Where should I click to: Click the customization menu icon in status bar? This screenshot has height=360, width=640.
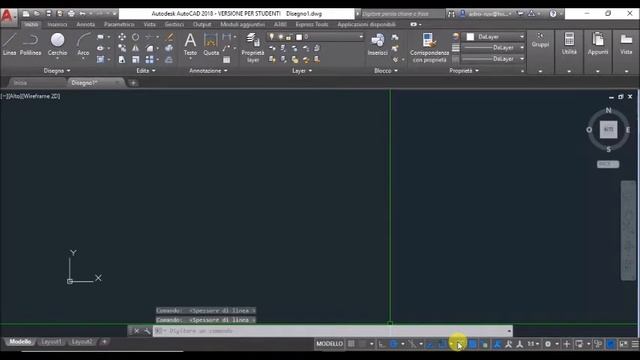coord(635,344)
